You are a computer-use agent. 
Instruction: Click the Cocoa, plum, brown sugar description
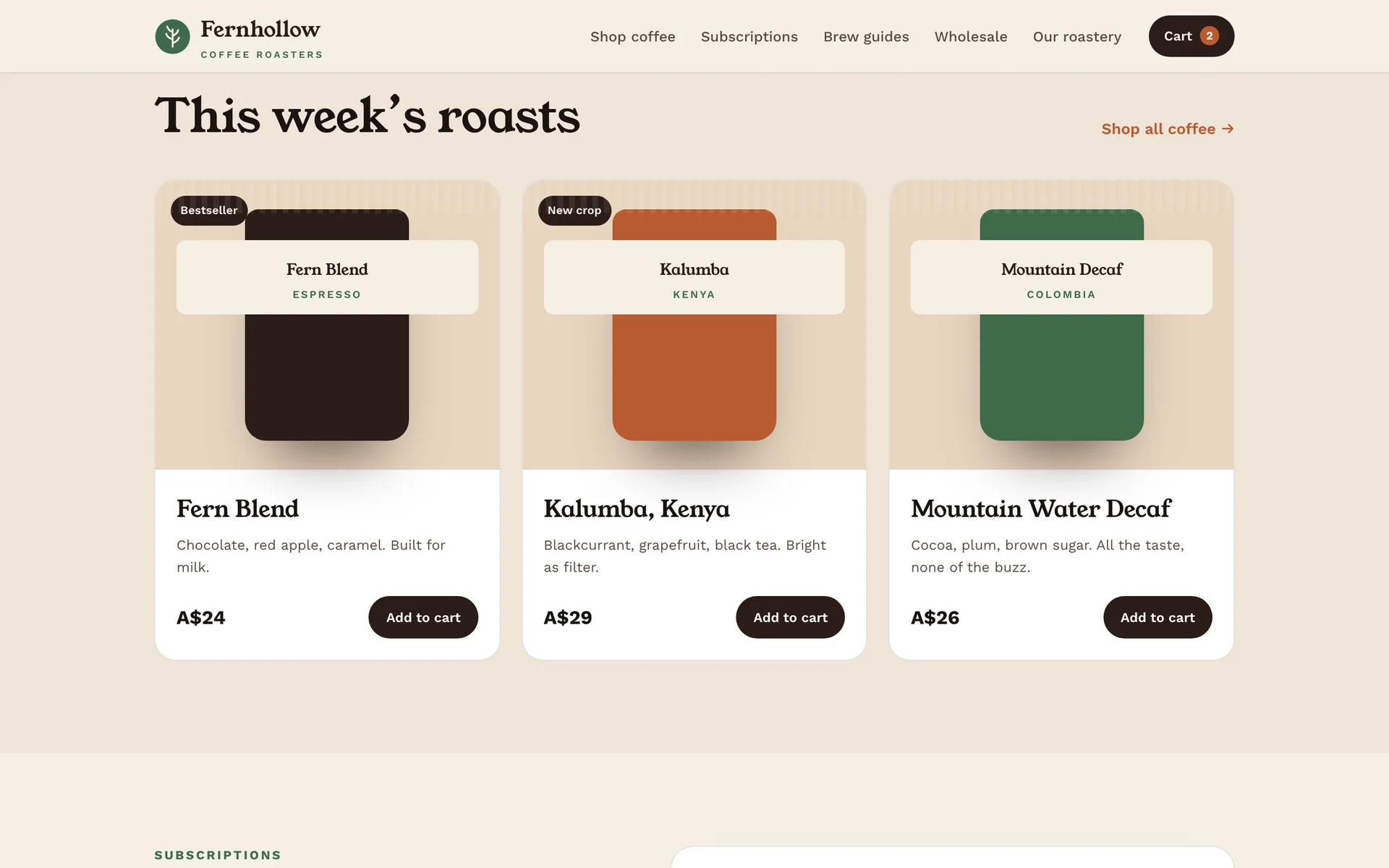pyautogui.click(x=1048, y=556)
